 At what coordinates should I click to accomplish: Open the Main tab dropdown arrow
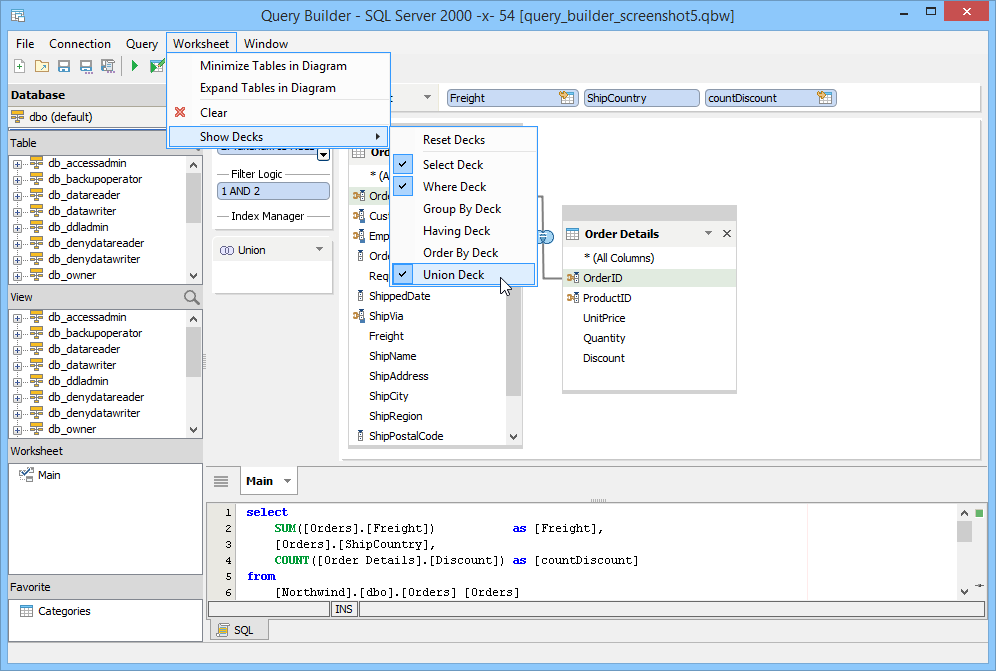[x=287, y=481]
